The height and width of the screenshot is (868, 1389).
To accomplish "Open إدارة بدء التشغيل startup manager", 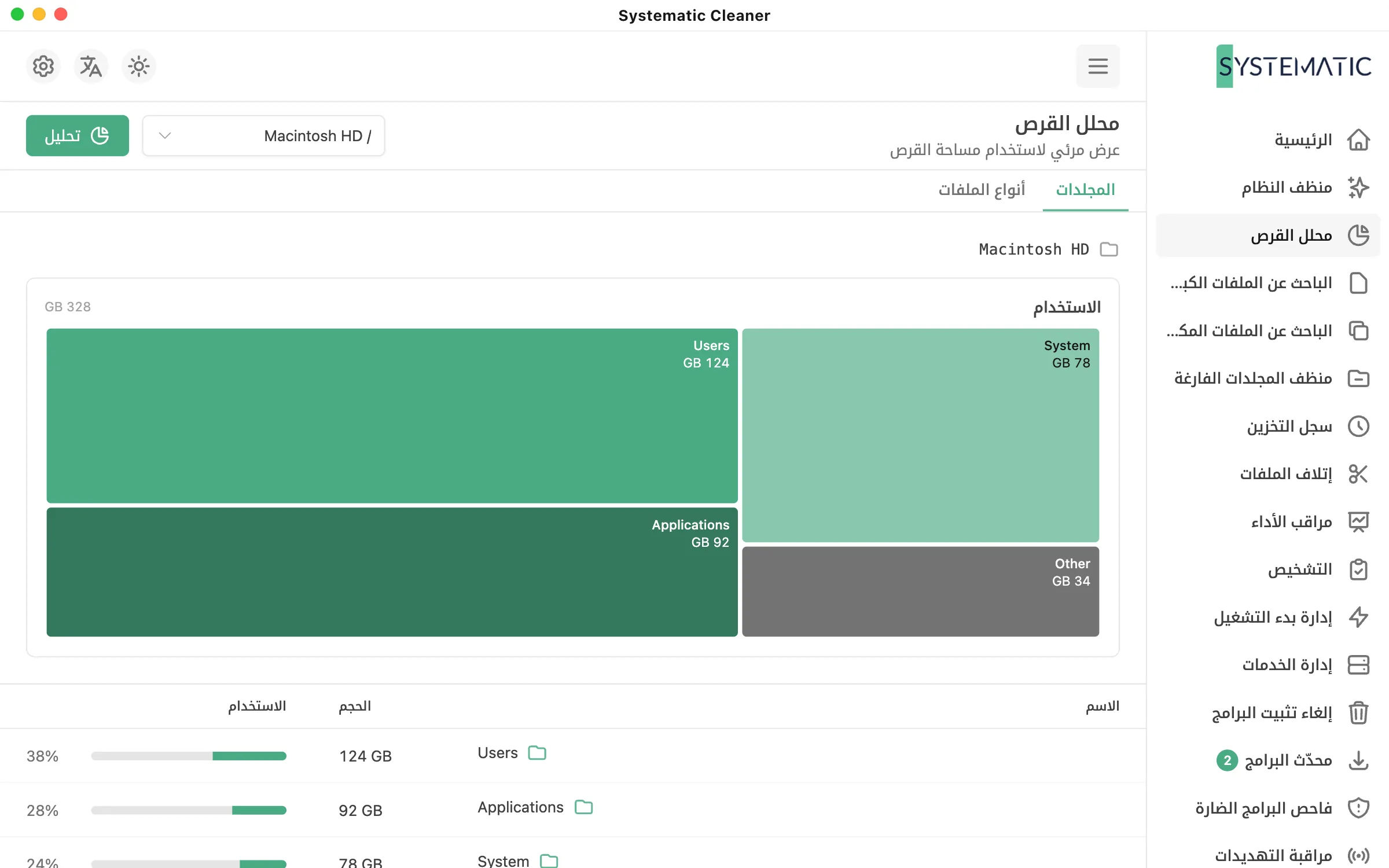I will tap(1268, 617).
